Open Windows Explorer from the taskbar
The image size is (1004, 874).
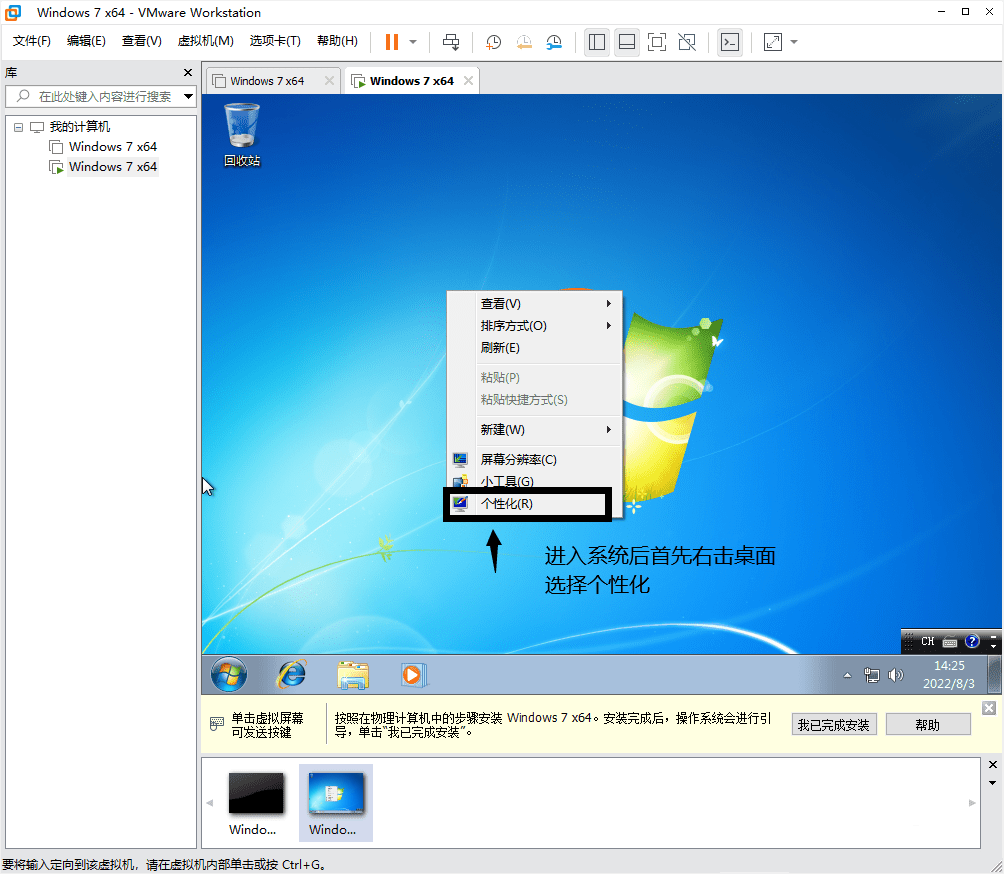pyautogui.click(x=353, y=675)
